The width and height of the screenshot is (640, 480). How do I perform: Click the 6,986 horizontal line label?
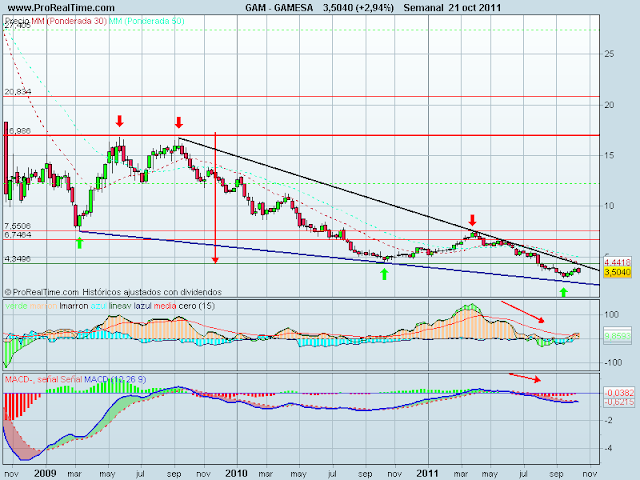coord(19,131)
